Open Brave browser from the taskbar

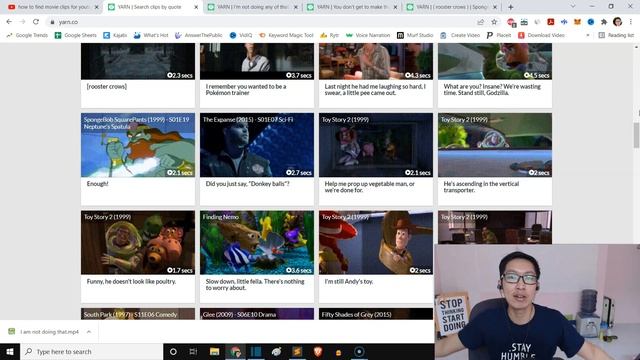pos(318,351)
